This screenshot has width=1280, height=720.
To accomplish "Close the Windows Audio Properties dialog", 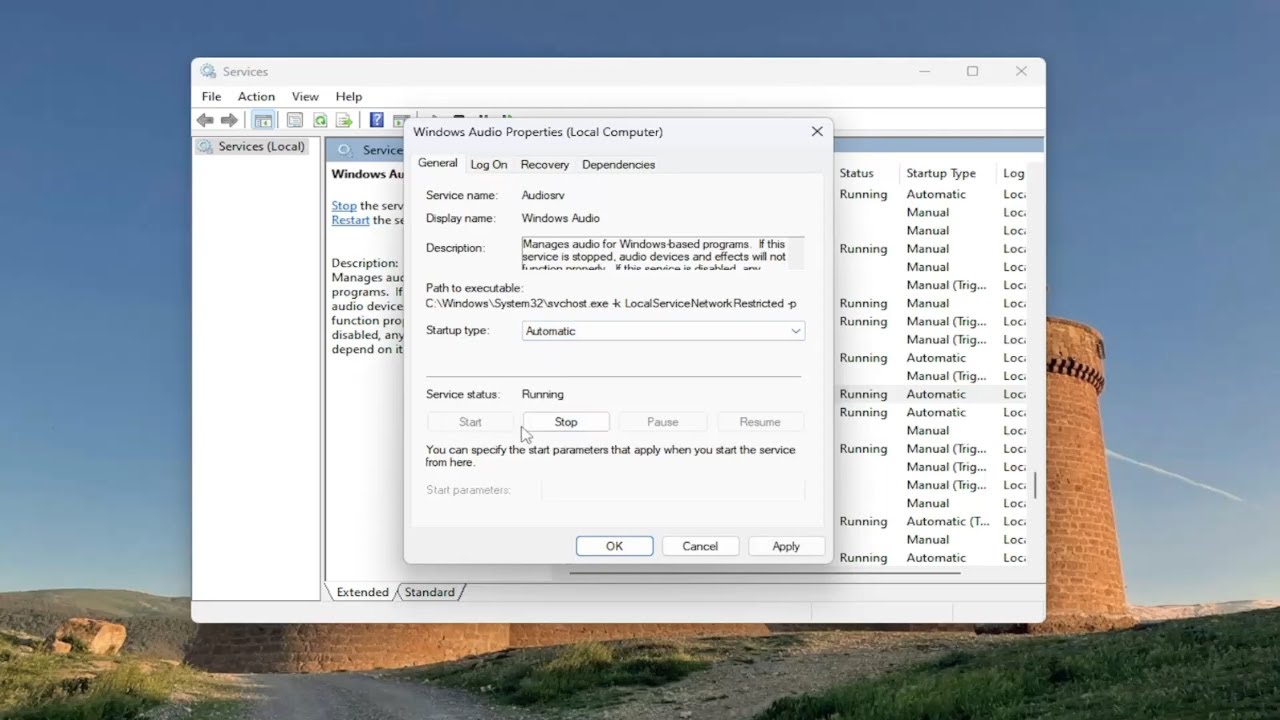I will 817,132.
